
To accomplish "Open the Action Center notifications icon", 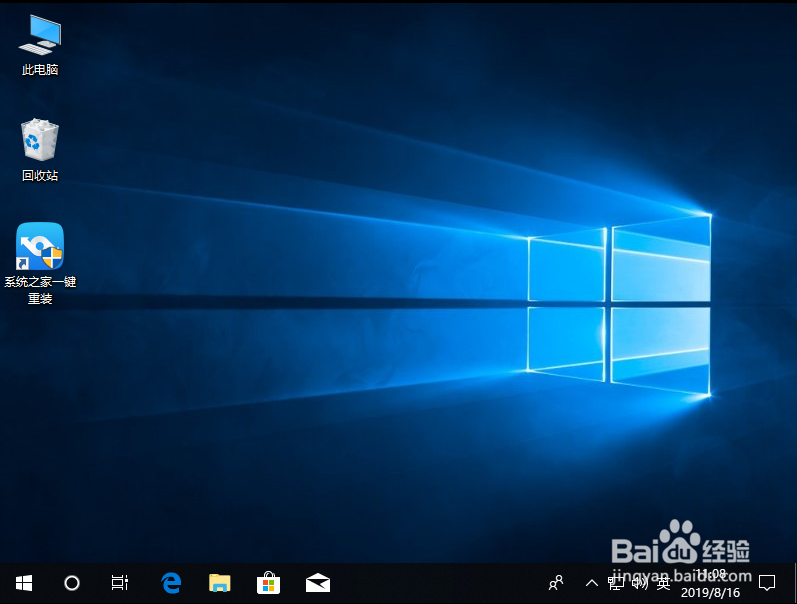I will (767, 583).
